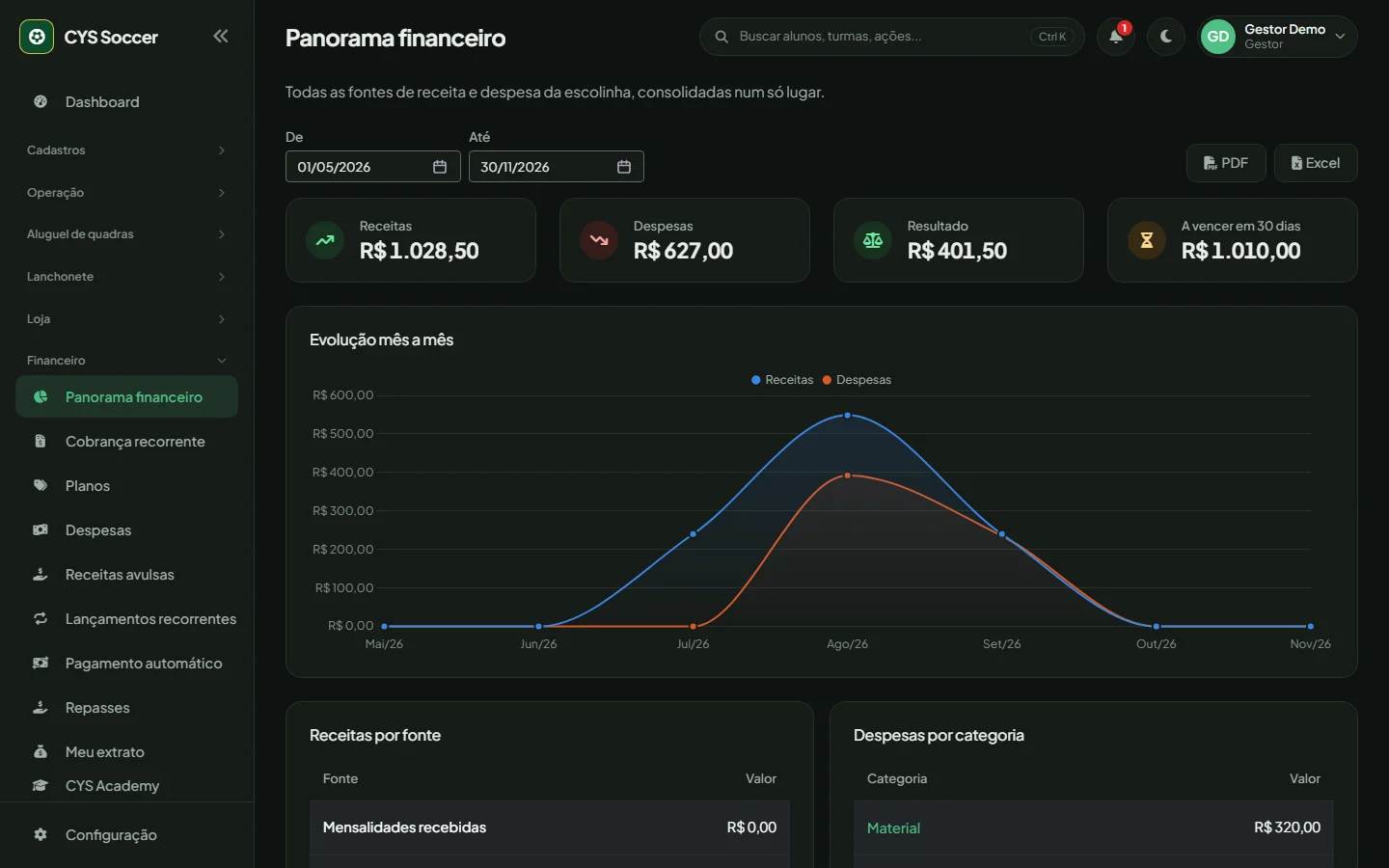This screenshot has width=1389, height=868.
Task: Export report to Excel
Action: 1316,163
